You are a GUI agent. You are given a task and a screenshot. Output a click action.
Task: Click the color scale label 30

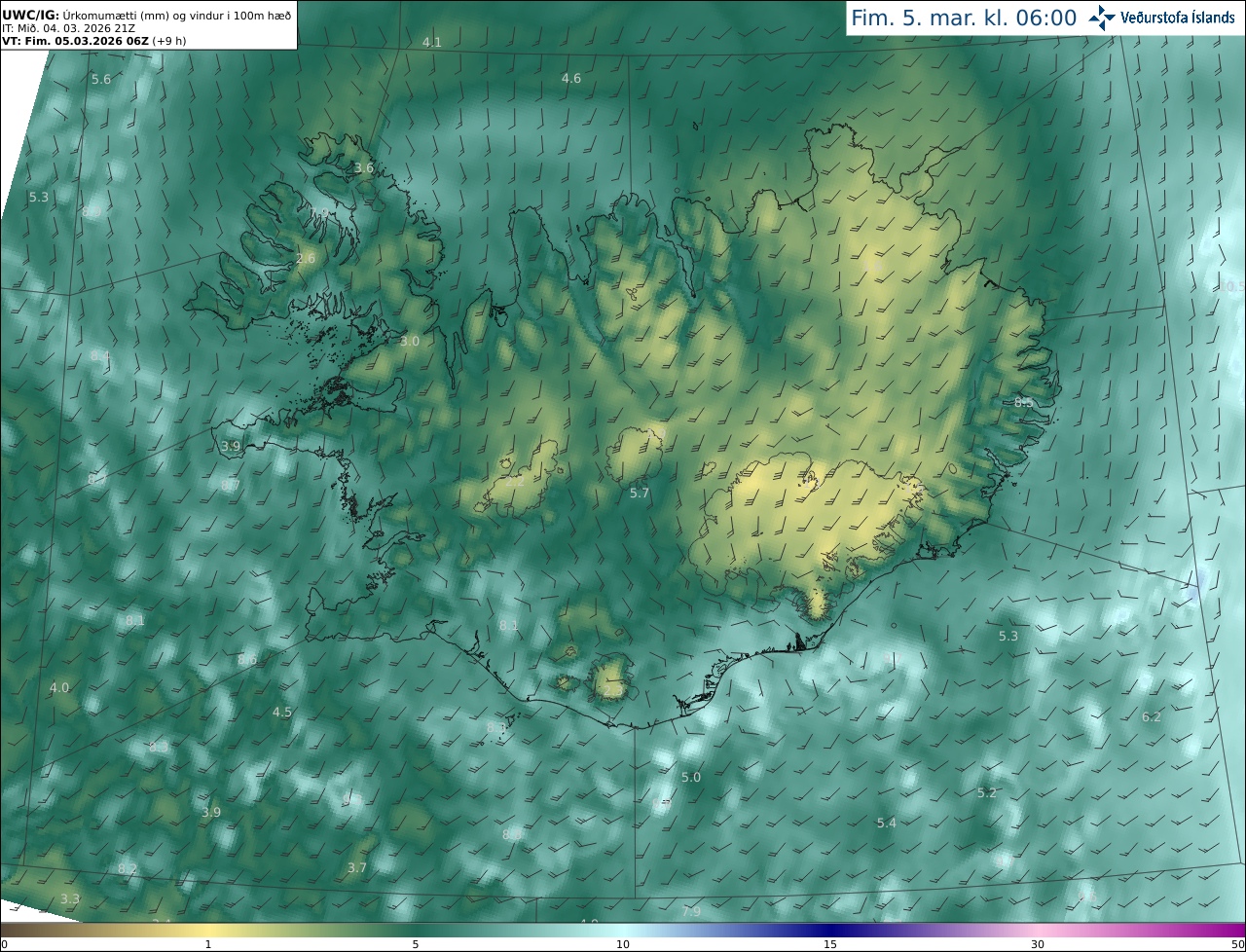point(1038,944)
